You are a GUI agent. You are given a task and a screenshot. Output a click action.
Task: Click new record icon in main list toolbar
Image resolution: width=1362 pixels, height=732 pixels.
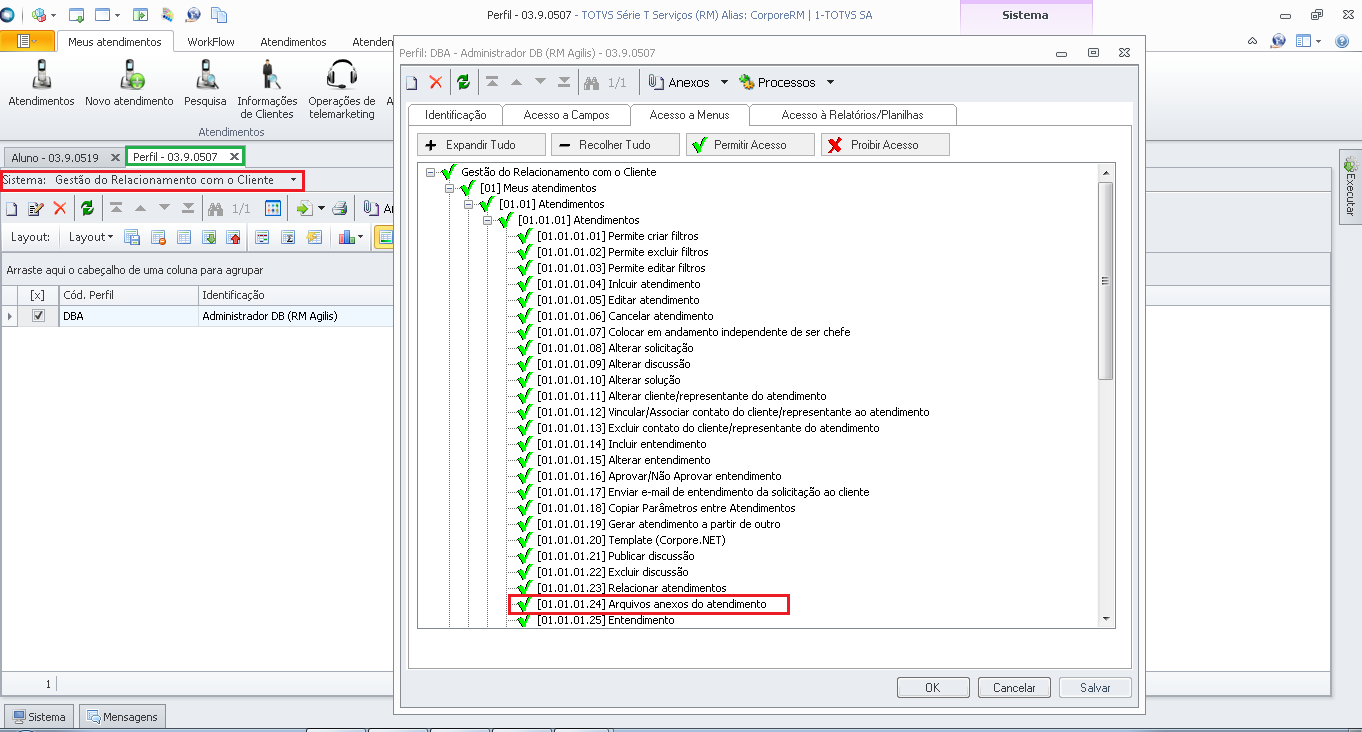tap(12, 208)
